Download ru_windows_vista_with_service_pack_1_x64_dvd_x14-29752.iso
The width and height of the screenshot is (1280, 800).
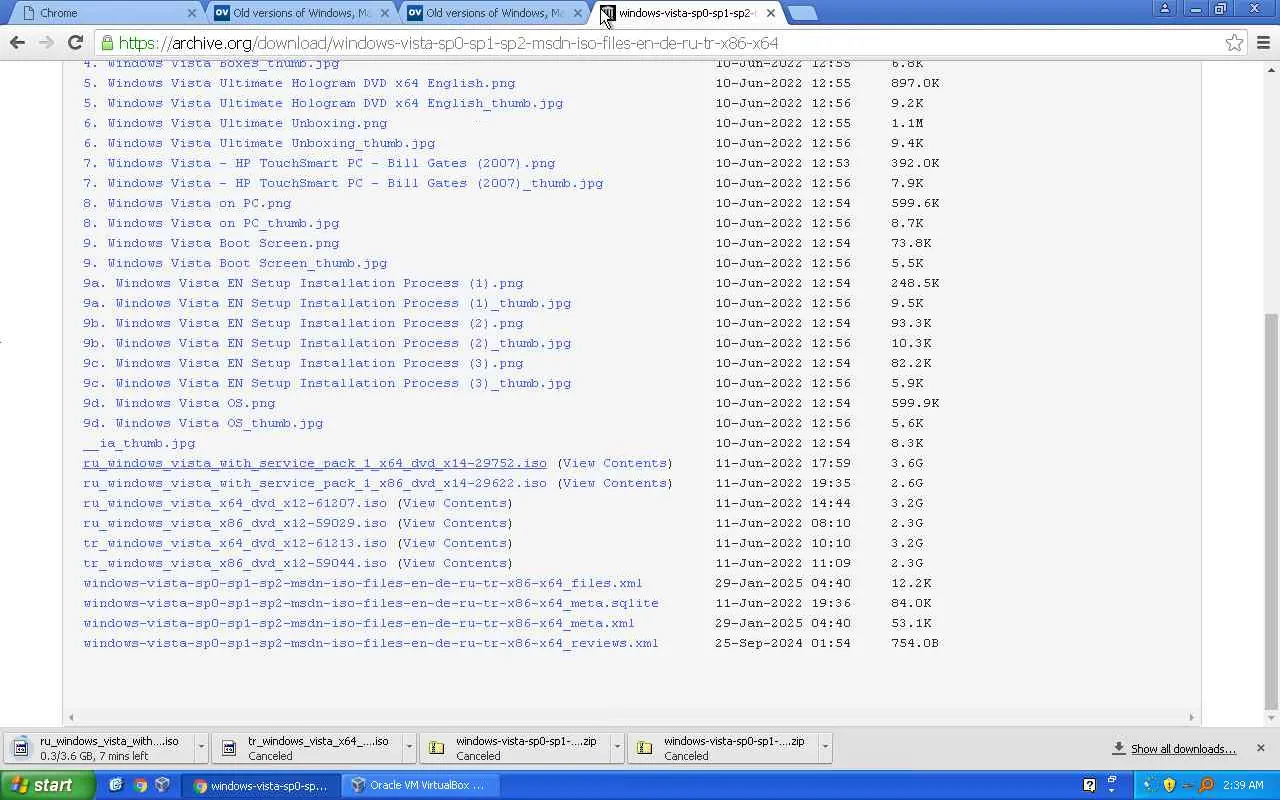(x=315, y=463)
